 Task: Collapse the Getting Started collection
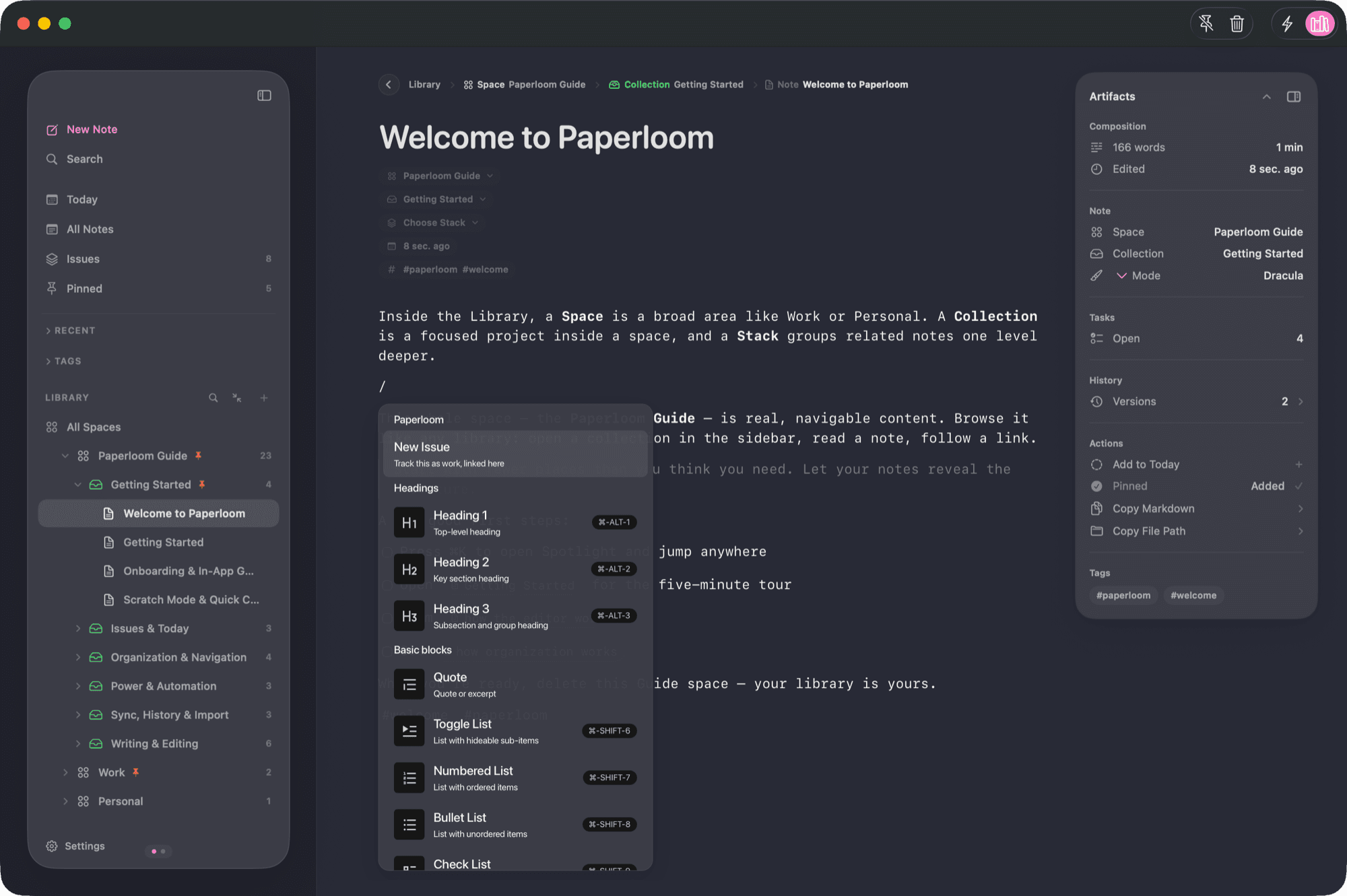[x=78, y=485]
